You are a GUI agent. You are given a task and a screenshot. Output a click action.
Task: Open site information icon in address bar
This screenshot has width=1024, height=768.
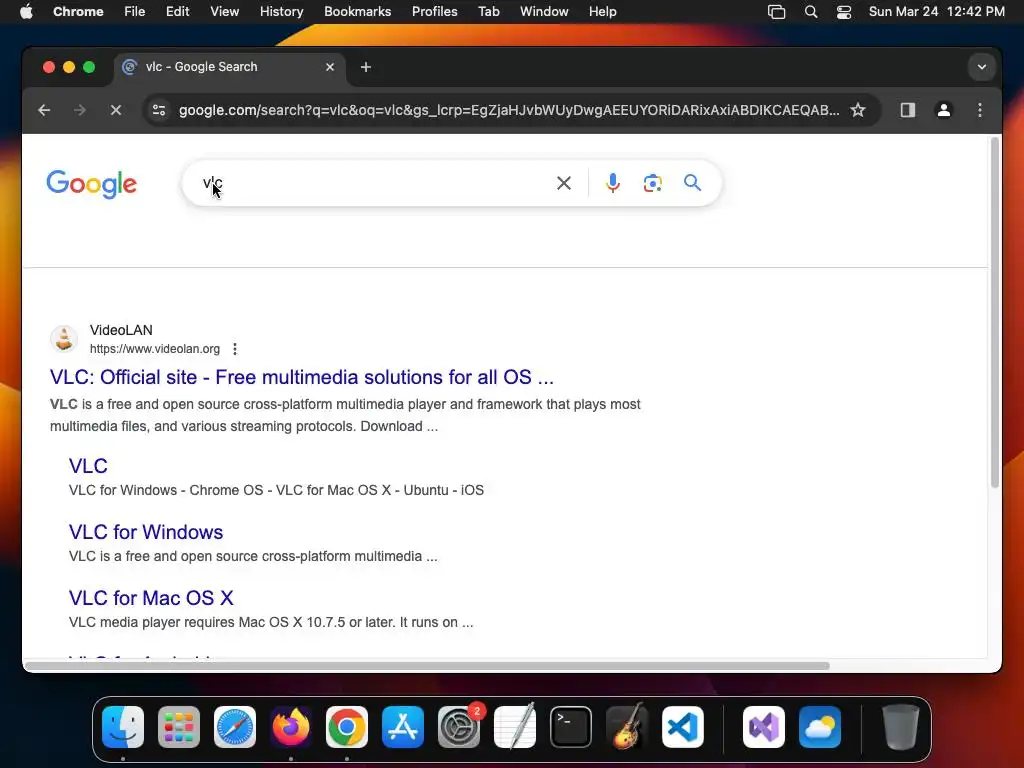coord(159,110)
